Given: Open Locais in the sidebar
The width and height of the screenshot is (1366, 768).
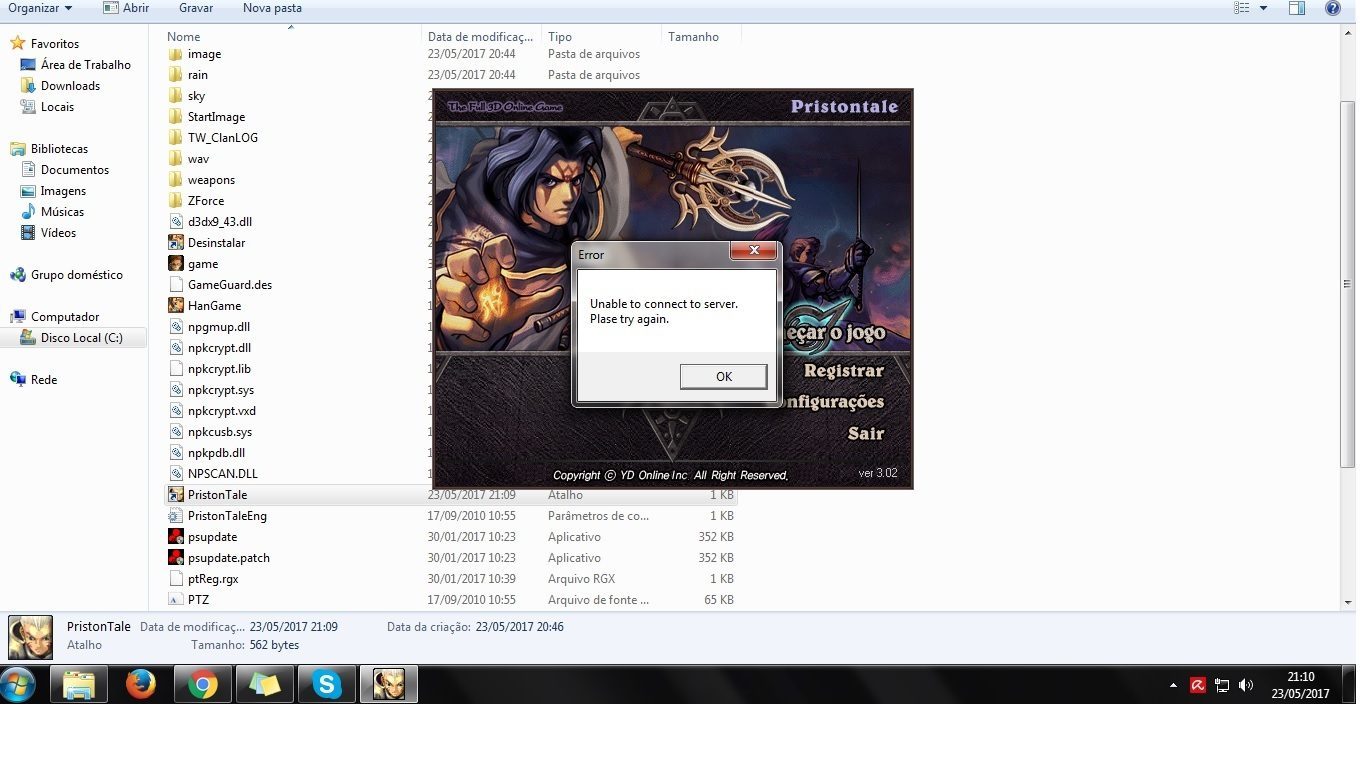Looking at the screenshot, I should (57, 107).
